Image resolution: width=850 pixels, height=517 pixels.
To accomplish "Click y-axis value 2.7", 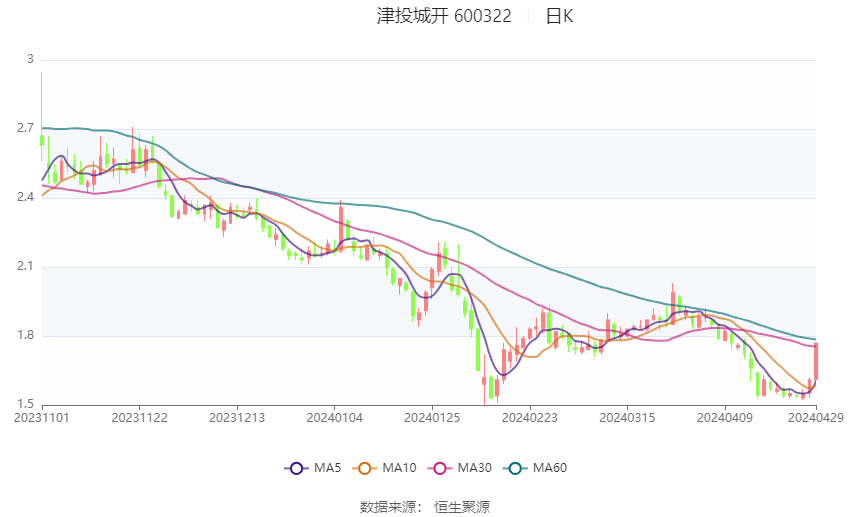I will click(25, 128).
